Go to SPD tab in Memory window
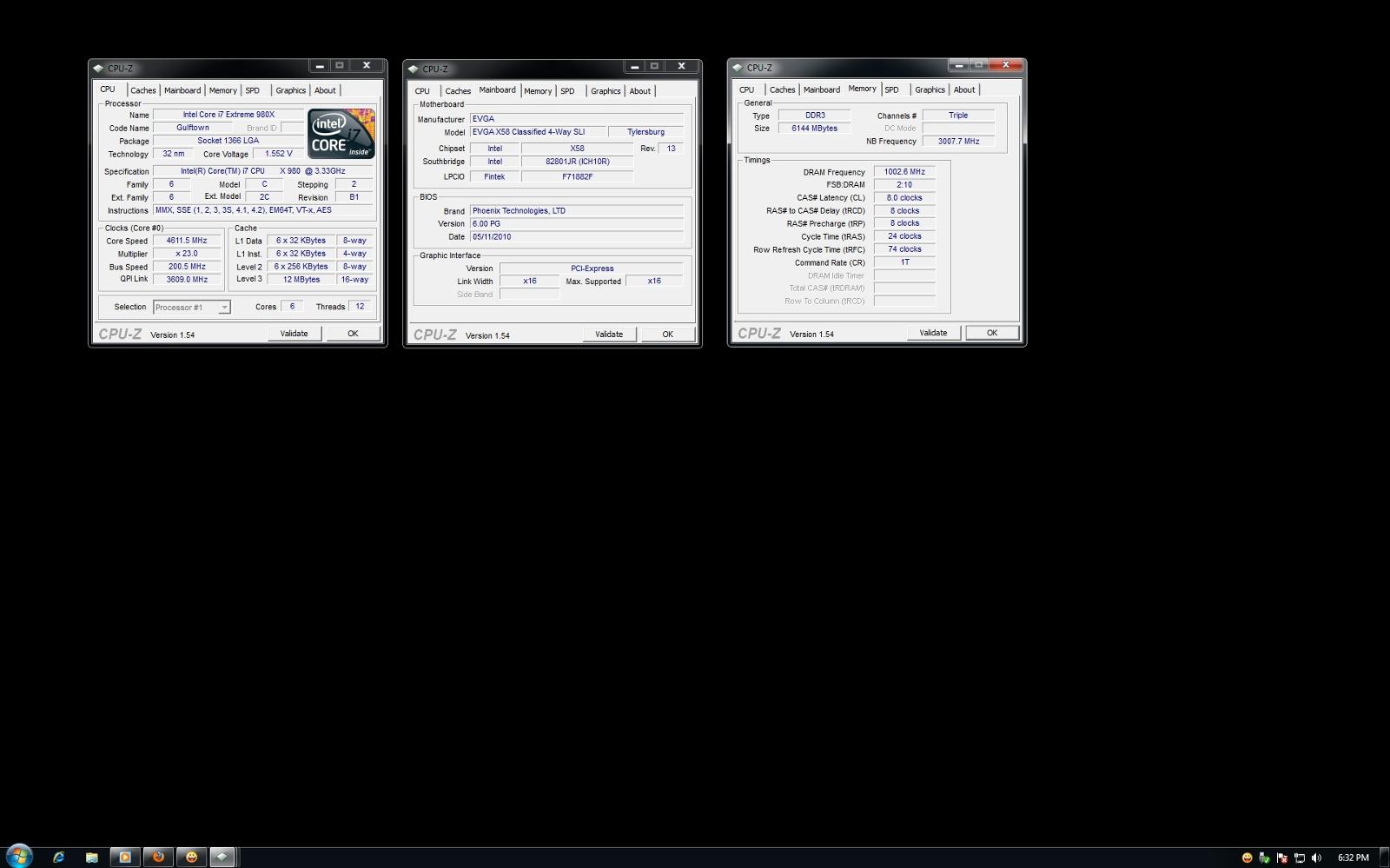This screenshot has width=1390, height=868. [891, 89]
